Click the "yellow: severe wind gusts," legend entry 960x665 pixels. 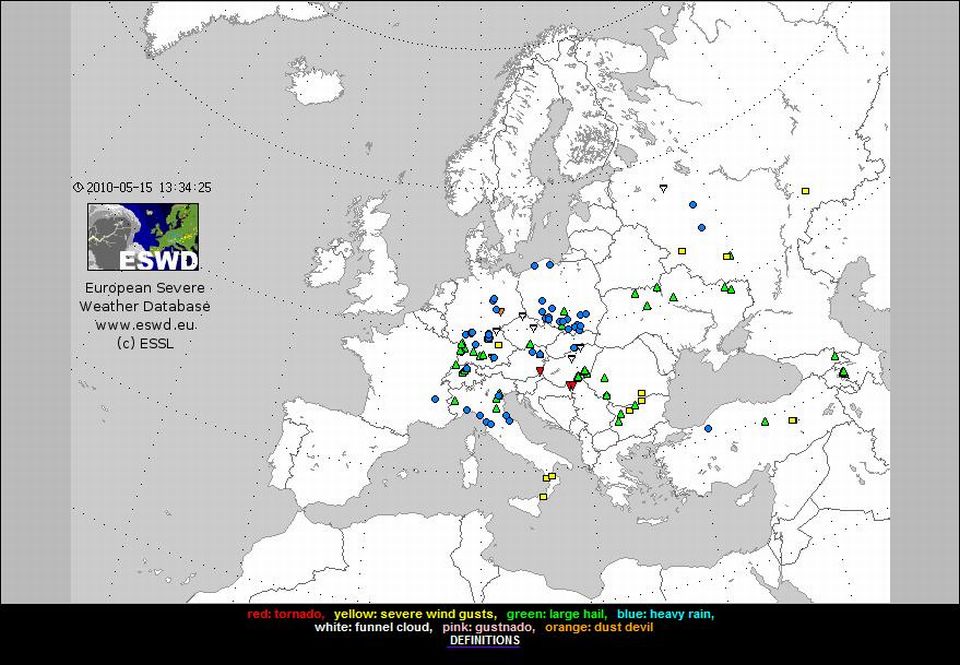click(416, 614)
